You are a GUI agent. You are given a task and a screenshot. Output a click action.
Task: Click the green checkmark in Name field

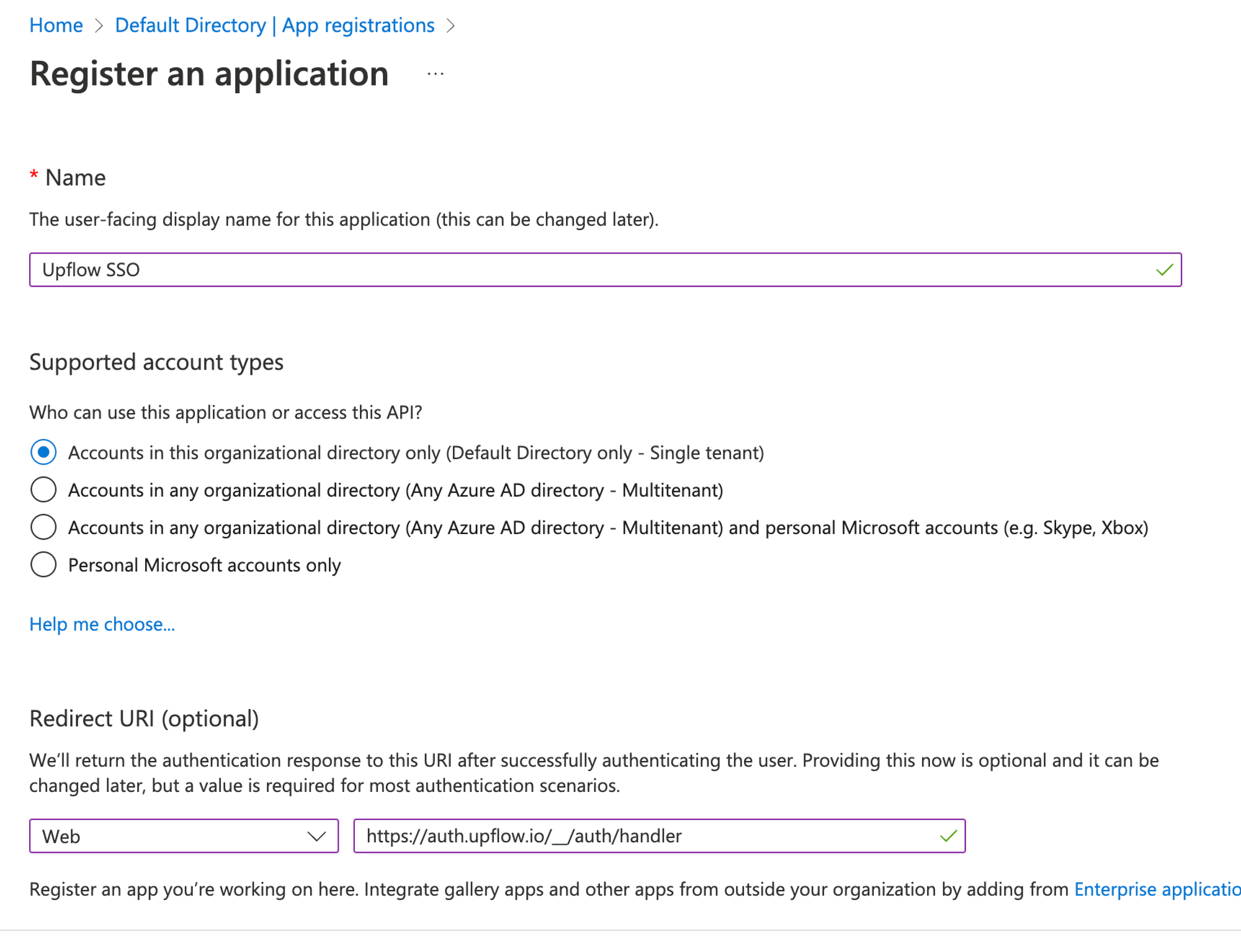tap(1164, 270)
